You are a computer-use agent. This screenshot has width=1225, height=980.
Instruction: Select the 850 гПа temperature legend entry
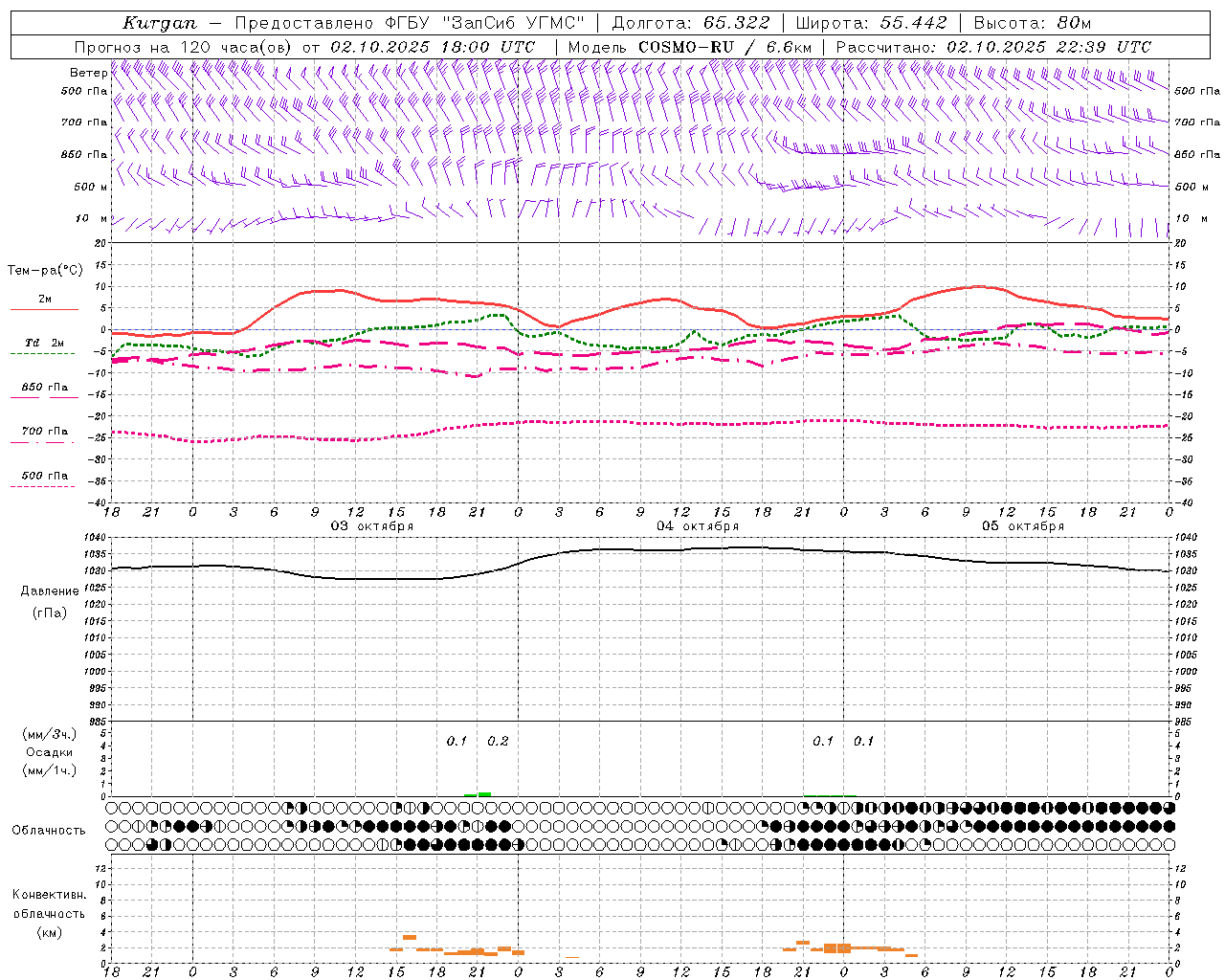45,388
